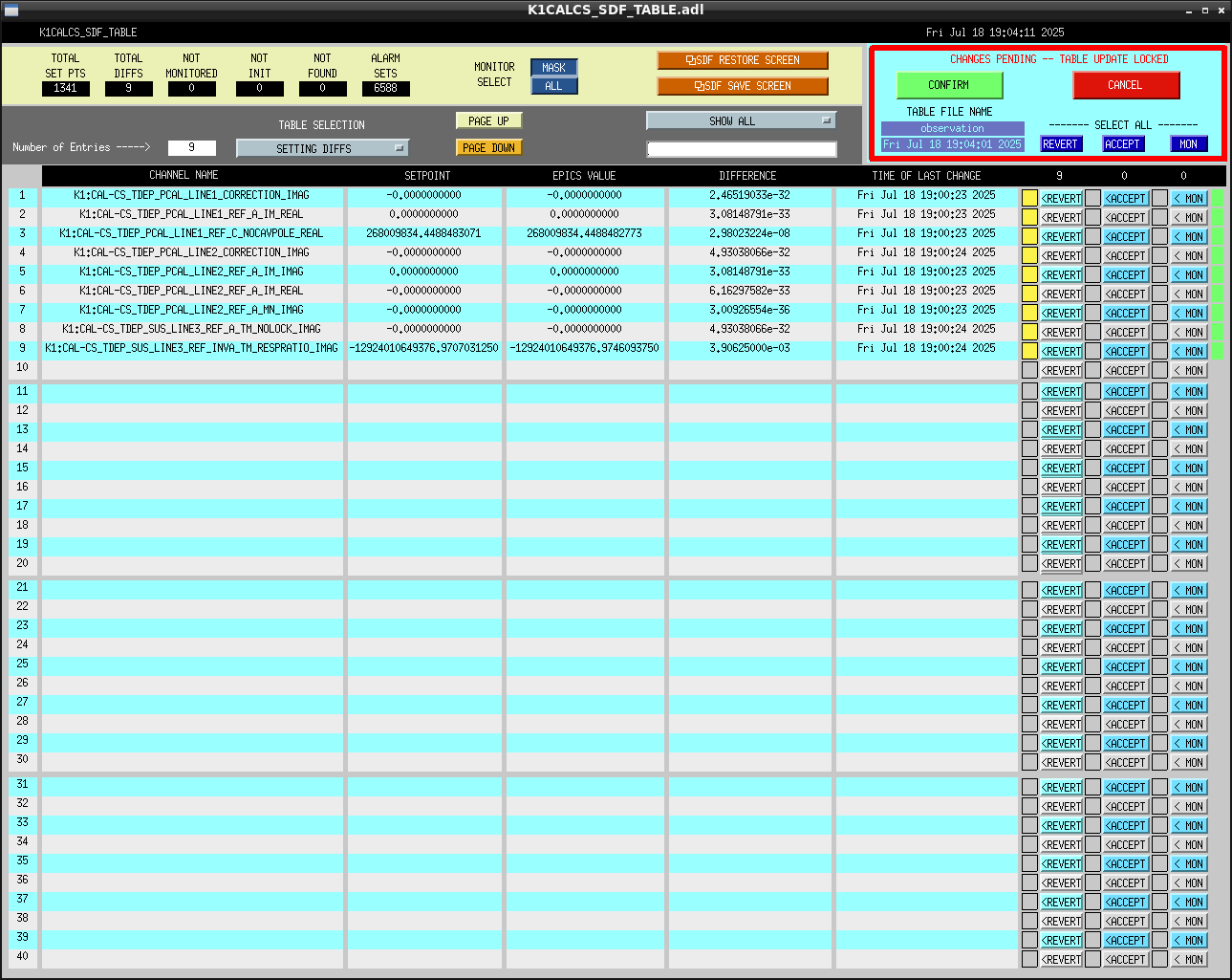The image size is (1232, 980).
Task: Click ACCEPT on row 31
Action: pyautogui.click(x=1126, y=787)
